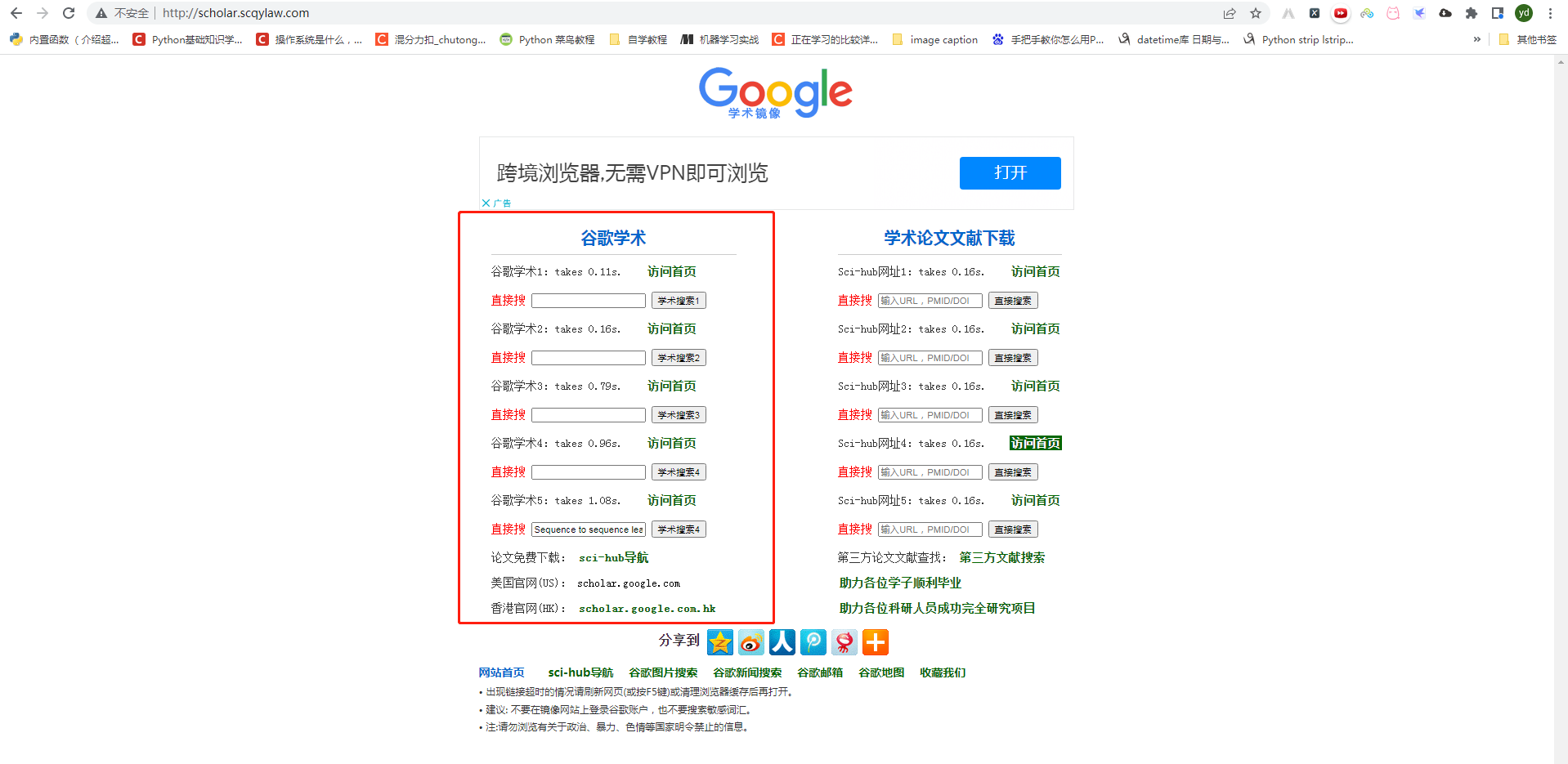Visit 谷歌学术1 homepage 访问首页 link
The width and height of the screenshot is (1568, 764).
click(x=672, y=272)
